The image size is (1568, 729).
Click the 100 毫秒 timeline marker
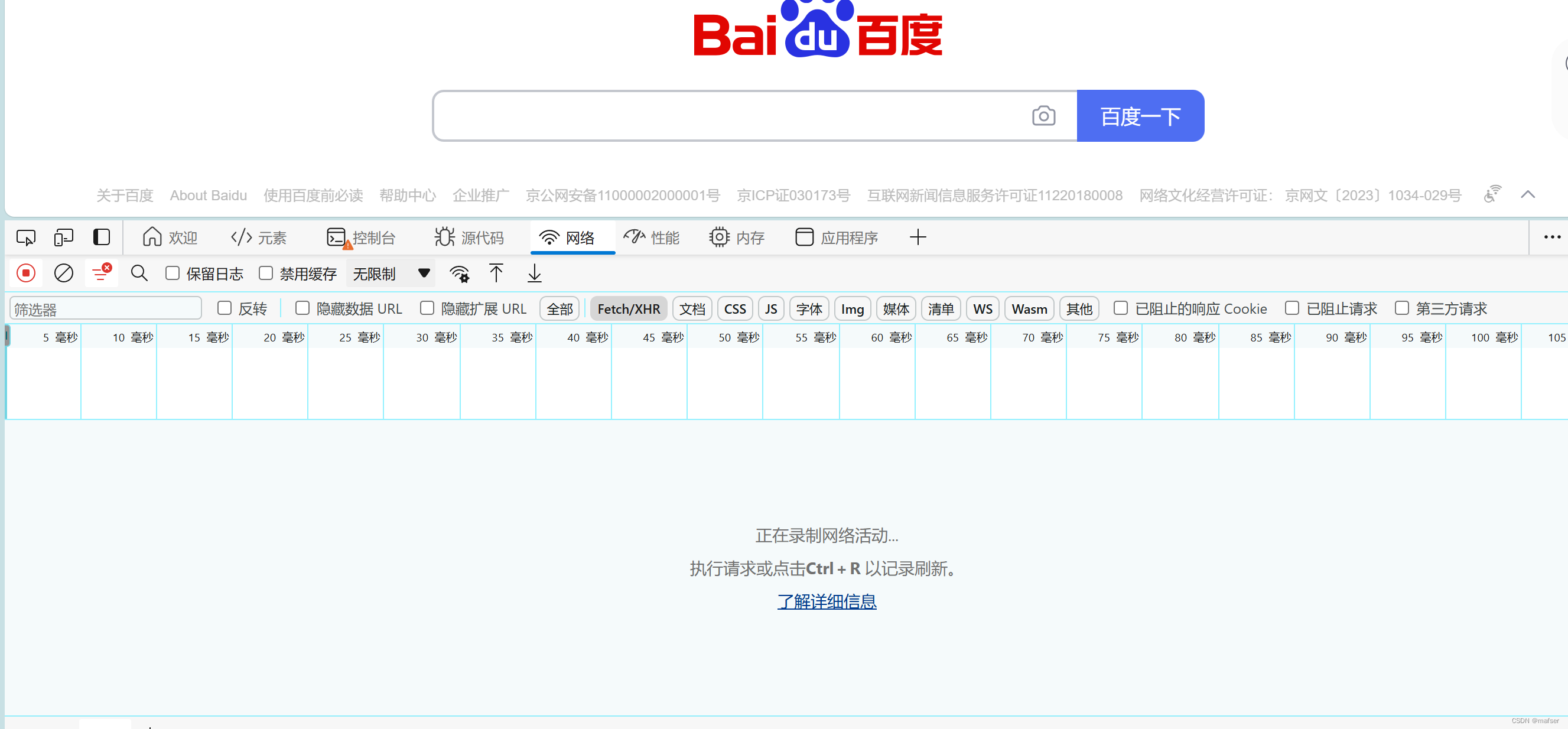click(x=1494, y=337)
